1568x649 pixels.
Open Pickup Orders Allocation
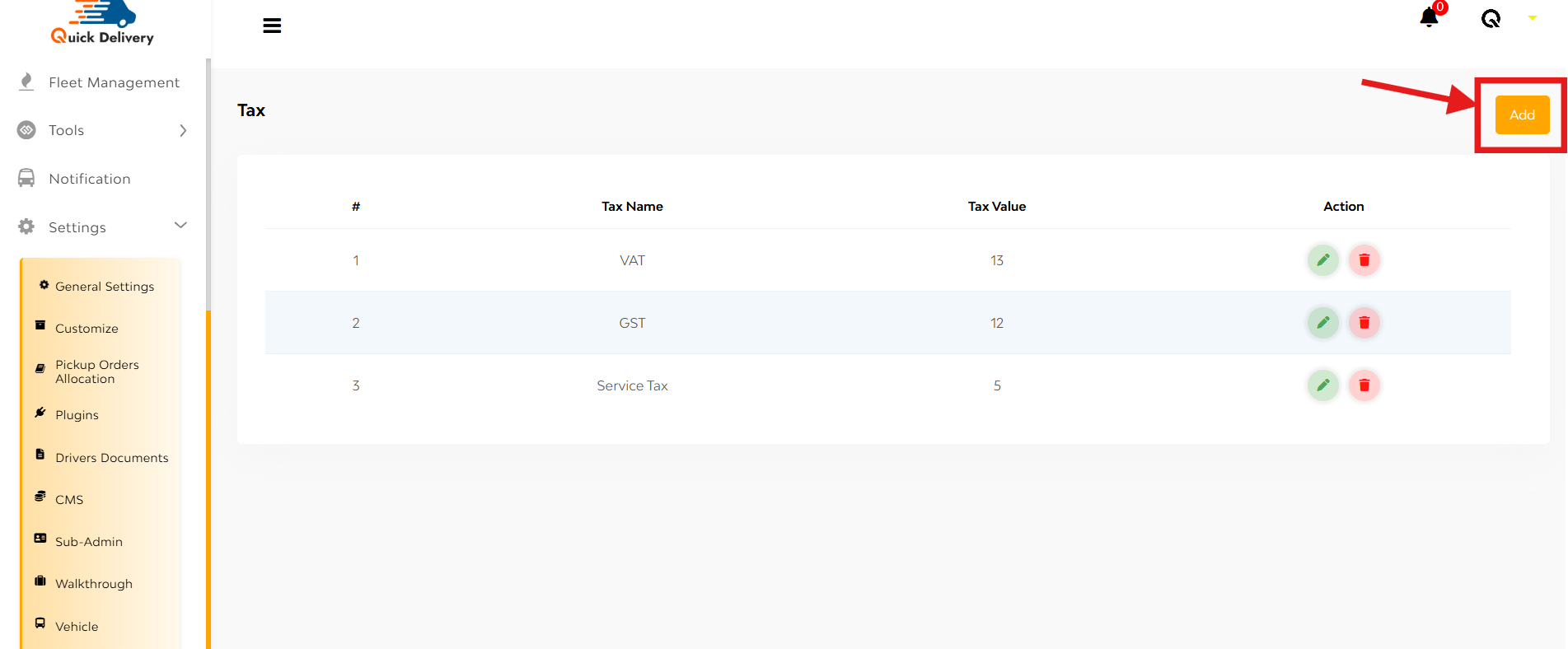pyautogui.click(x=97, y=371)
